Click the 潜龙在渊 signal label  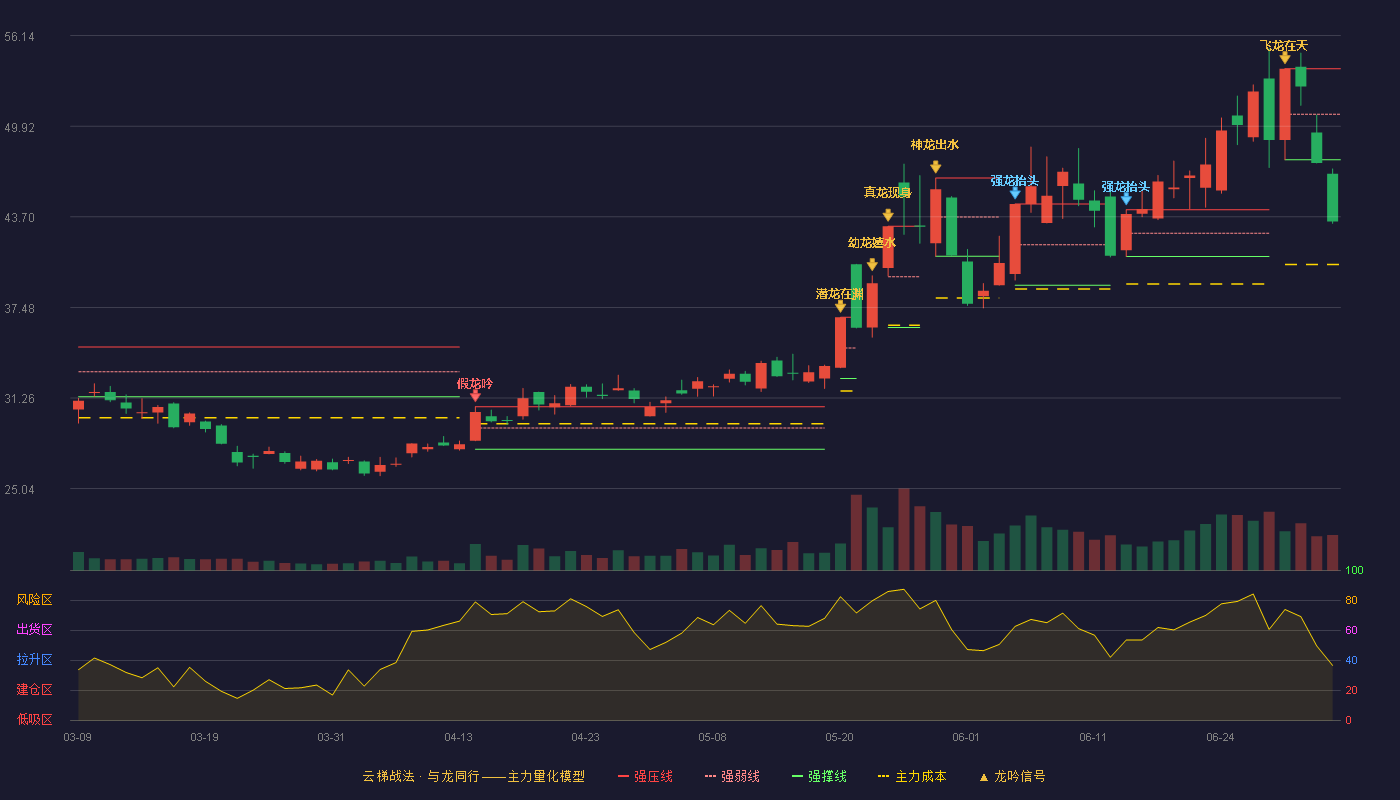click(x=840, y=294)
